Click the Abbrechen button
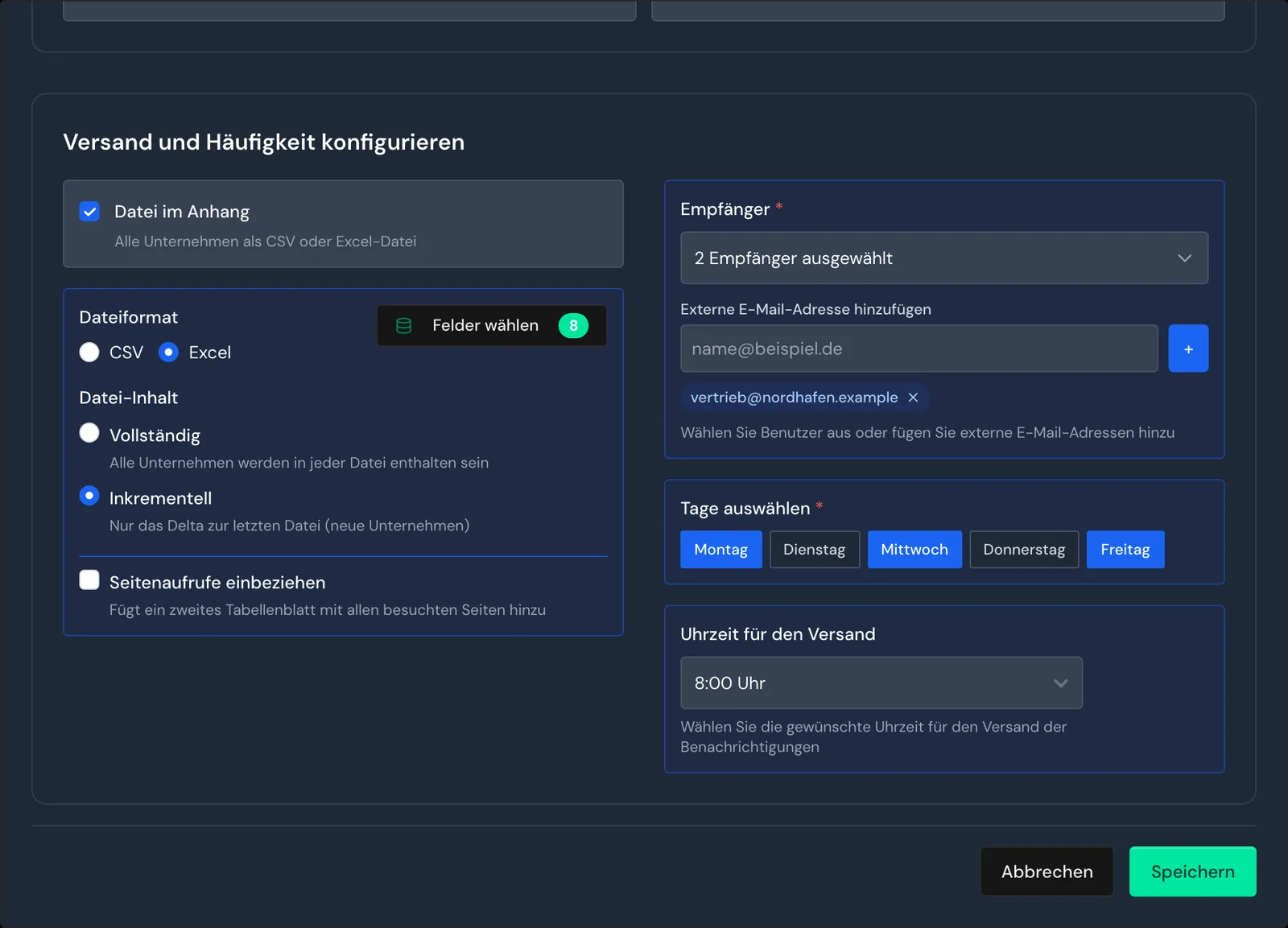This screenshot has width=1288, height=928. click(1047, 872)
